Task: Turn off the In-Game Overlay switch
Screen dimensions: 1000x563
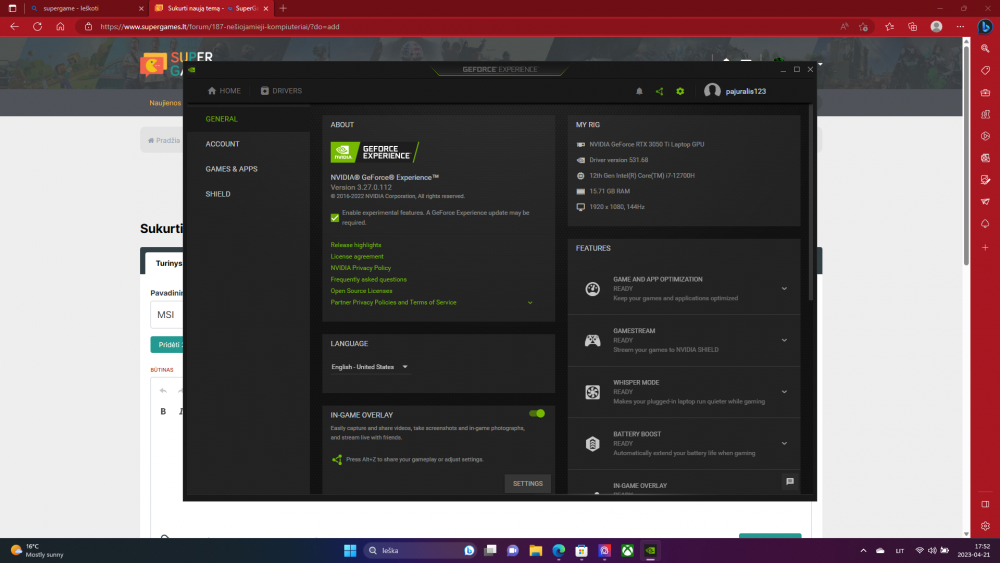Action: point(537,414)
